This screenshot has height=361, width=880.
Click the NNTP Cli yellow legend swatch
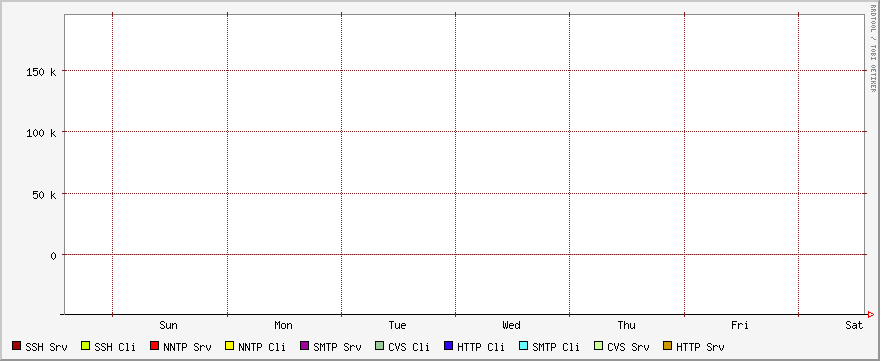(229, 346)
